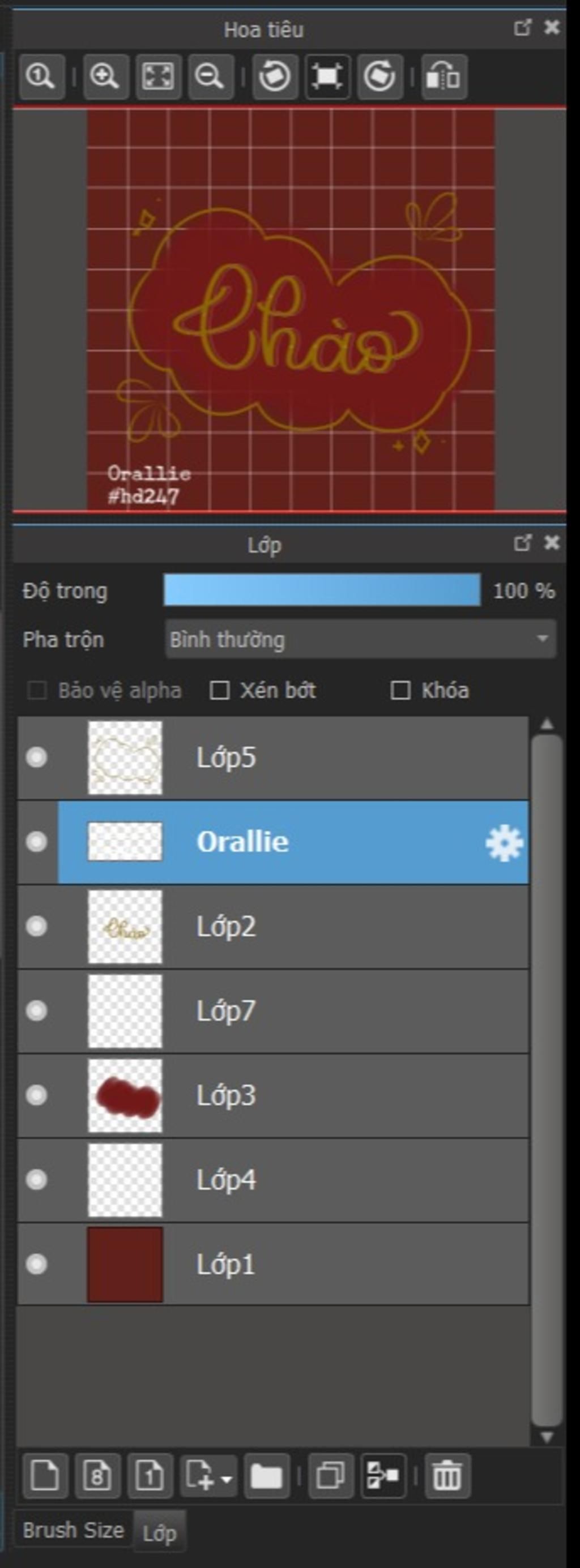Reset navigator zoom to 100%
Viewport: 580px width, 1568px height.
[41, 76]
